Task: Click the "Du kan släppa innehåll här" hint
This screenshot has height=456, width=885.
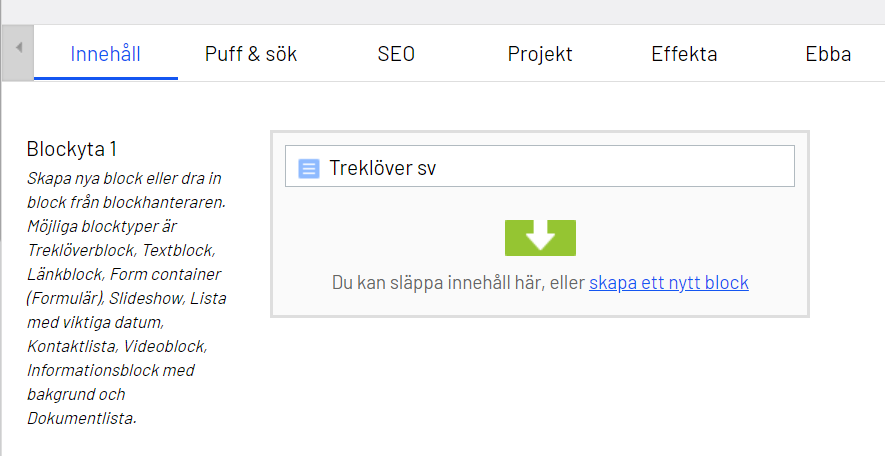Action: [x=458, y=283]
